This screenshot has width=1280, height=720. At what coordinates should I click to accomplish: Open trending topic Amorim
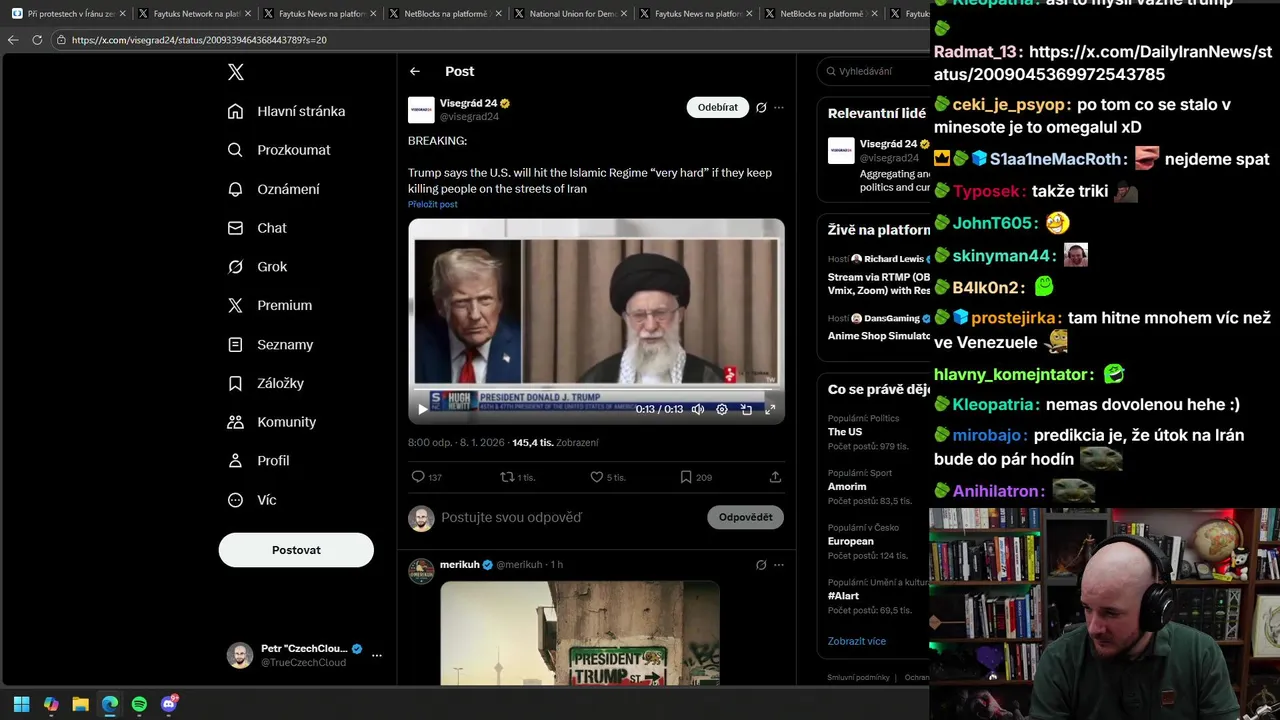(x=847, y=486)
